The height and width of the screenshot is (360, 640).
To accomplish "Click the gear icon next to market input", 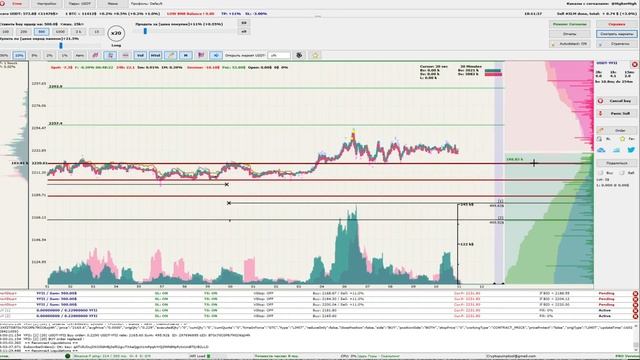I will [299, 55].
